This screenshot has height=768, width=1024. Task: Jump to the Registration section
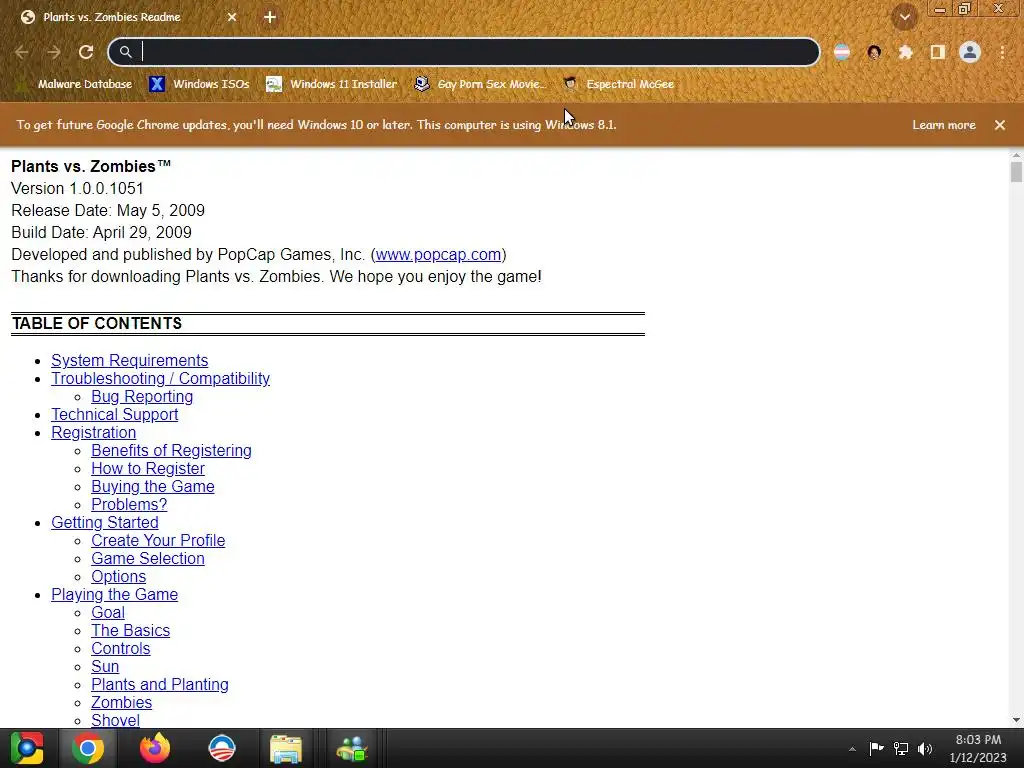click(x=93, y=432)
